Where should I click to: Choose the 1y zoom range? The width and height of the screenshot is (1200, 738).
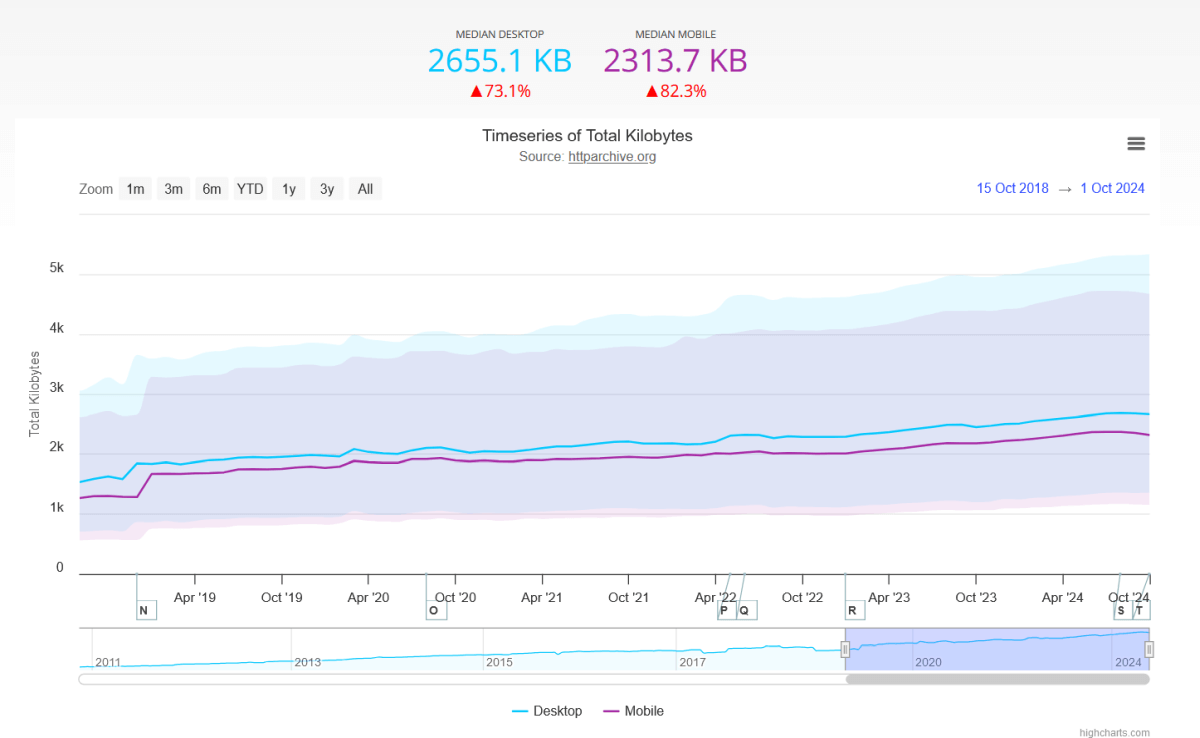pos(289,189)
